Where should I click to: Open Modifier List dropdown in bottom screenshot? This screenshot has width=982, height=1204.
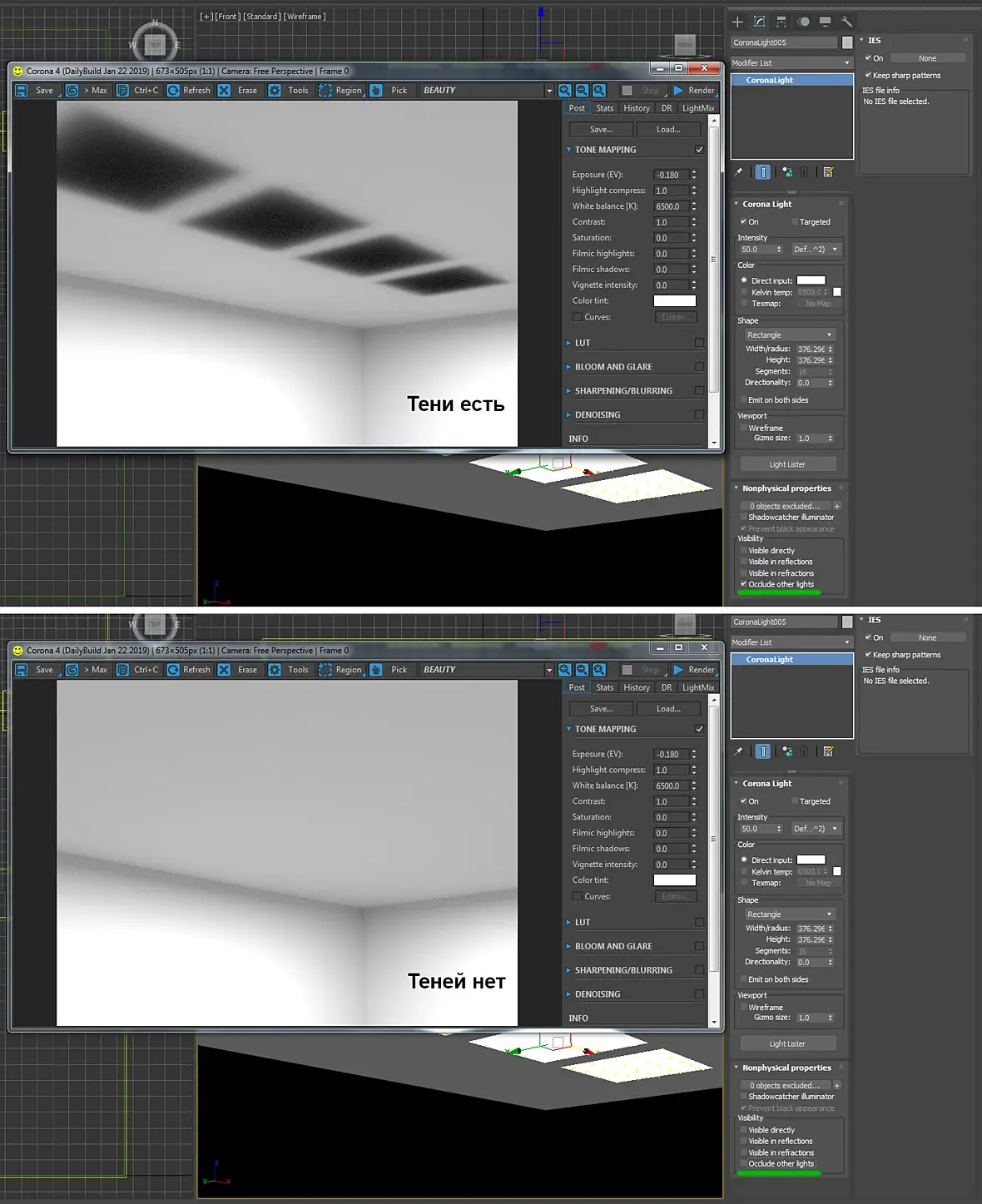click(791, 642)
